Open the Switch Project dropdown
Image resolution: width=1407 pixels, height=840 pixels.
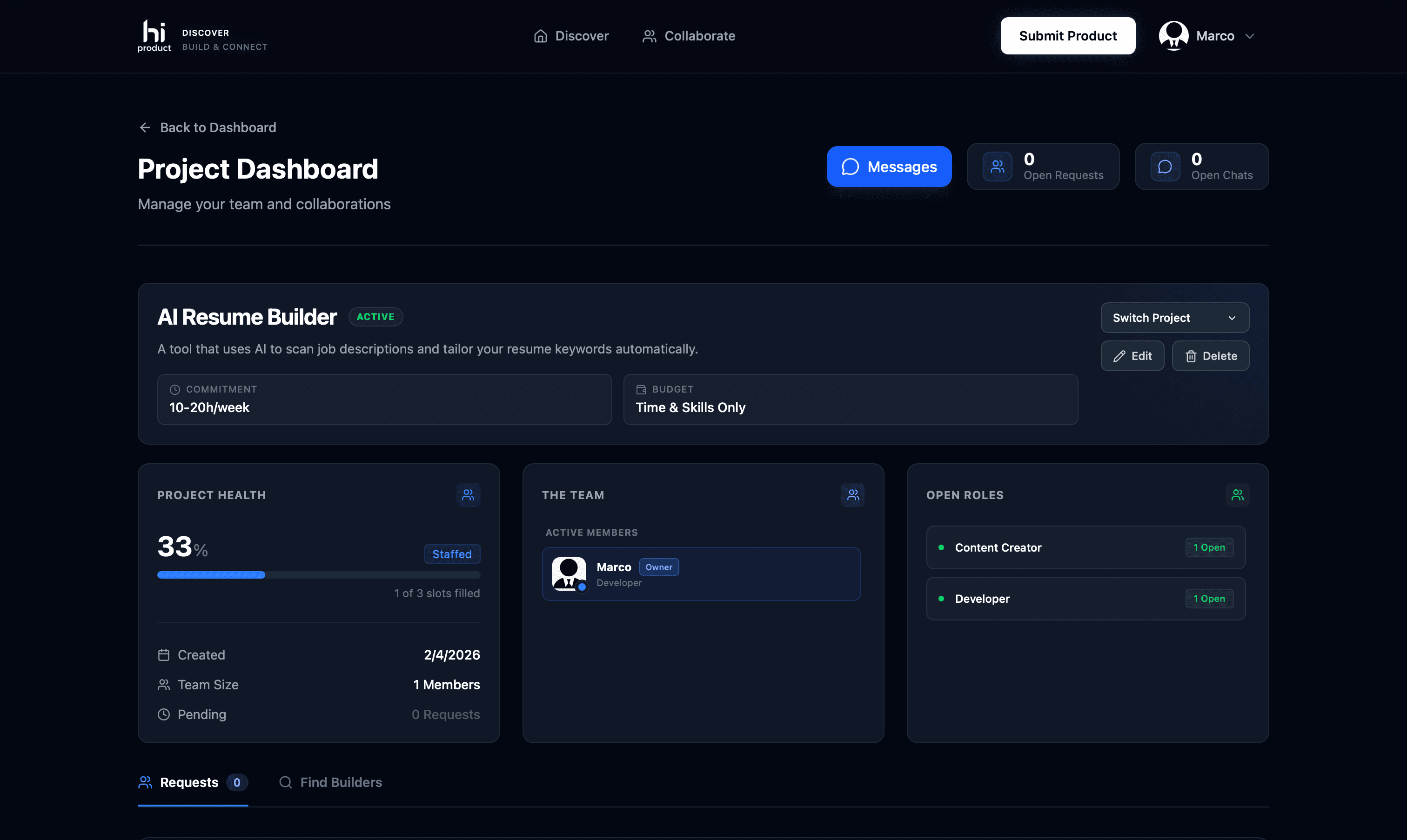coord(1174,318)
